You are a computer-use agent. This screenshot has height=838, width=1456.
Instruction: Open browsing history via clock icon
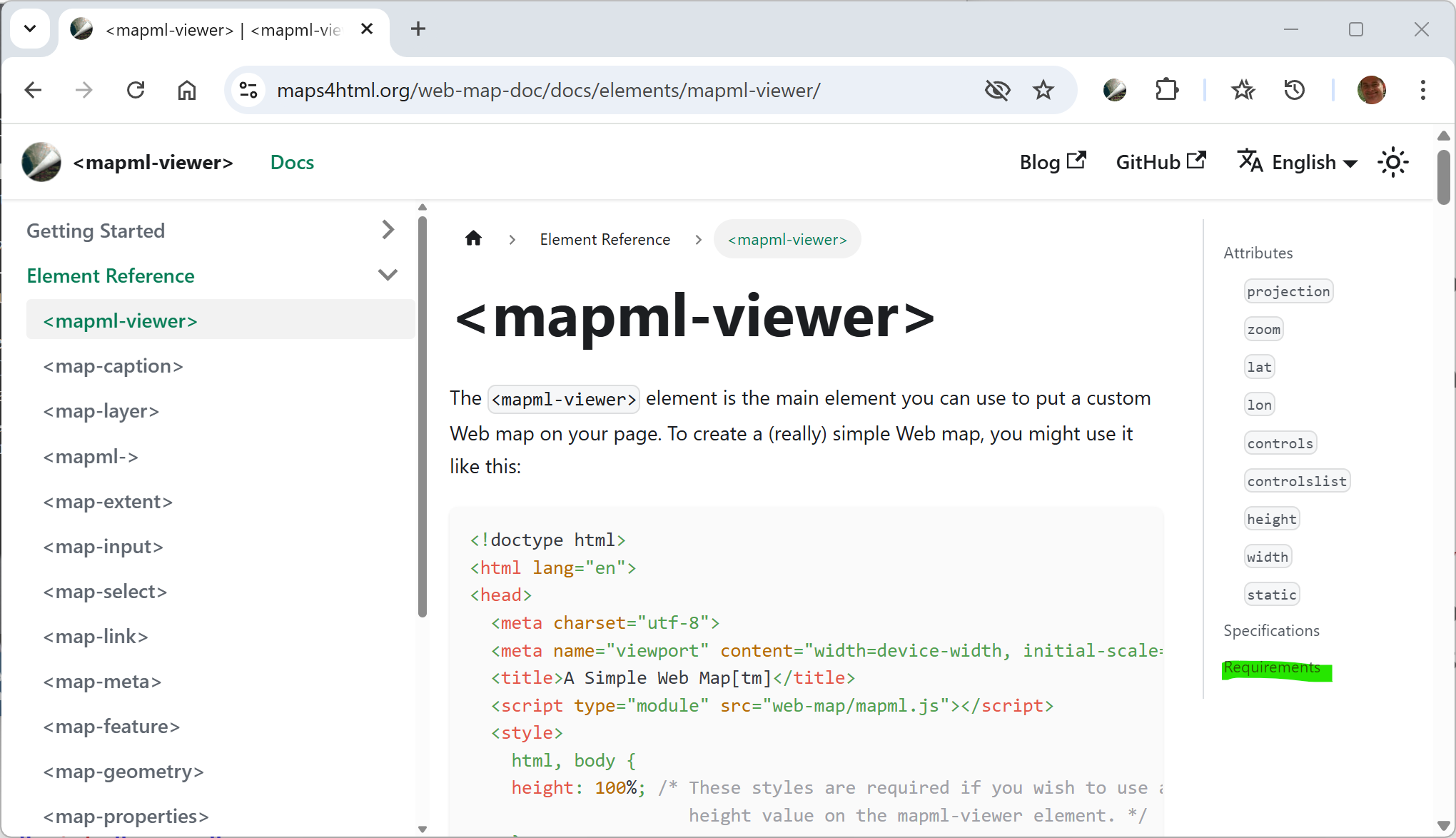click(x=1294, y=90)
